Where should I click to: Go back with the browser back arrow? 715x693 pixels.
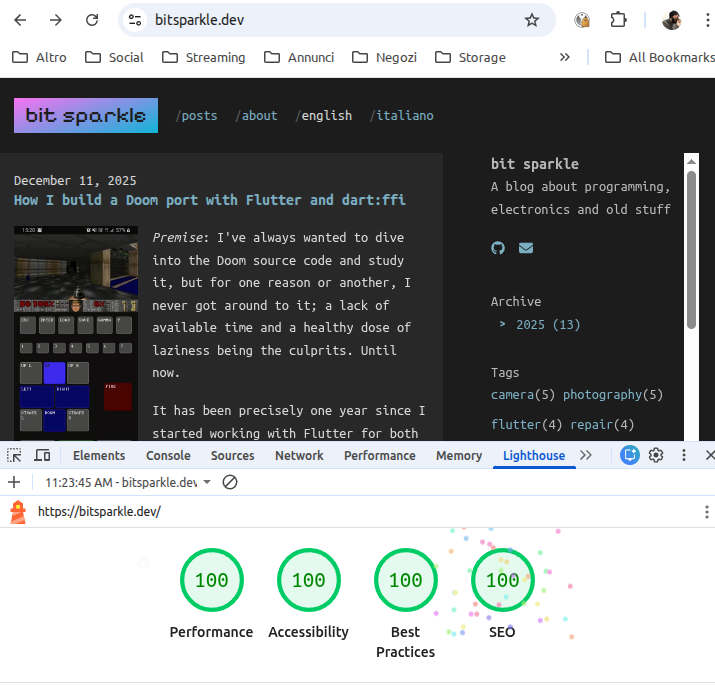[x=20, y=20]
